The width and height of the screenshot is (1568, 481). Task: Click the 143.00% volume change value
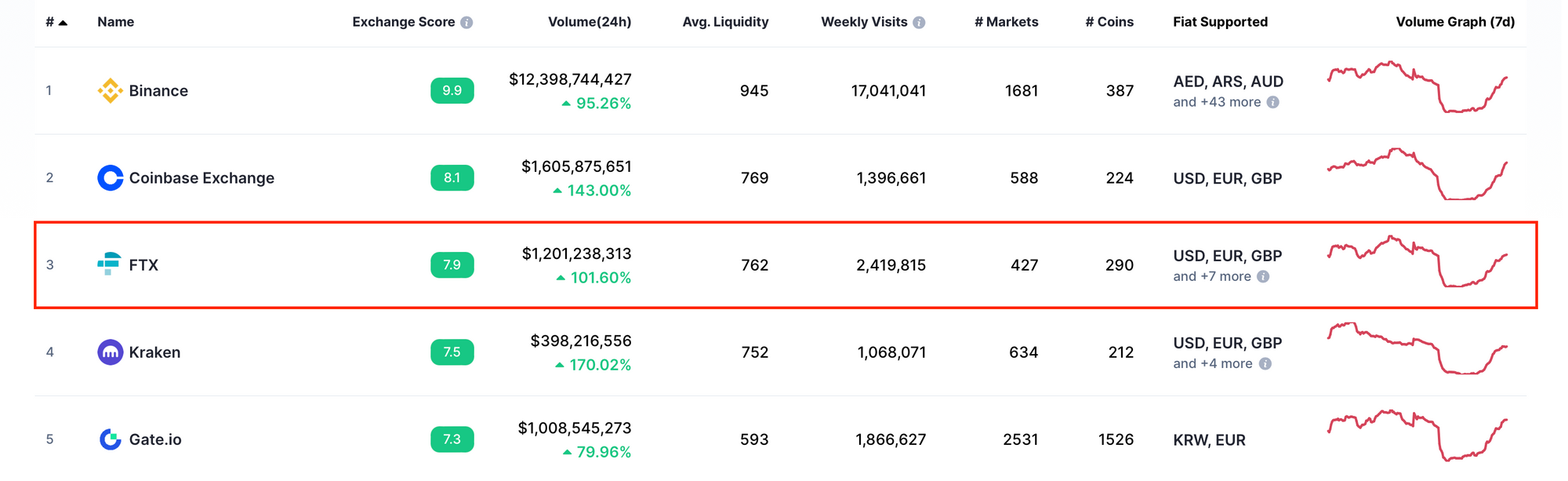coord(599,190)
